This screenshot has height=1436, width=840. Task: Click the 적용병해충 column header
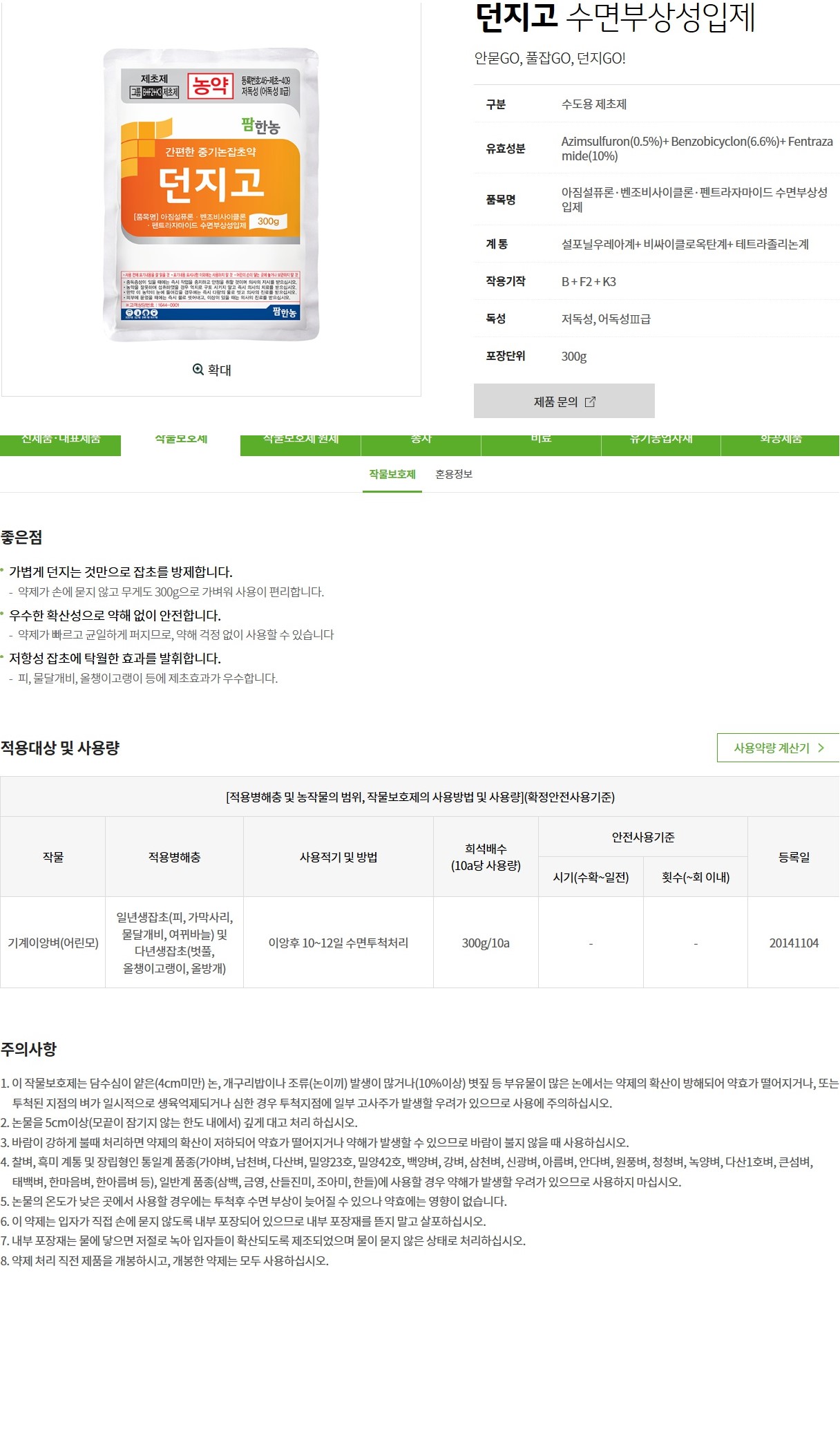(x=174, y=857)
